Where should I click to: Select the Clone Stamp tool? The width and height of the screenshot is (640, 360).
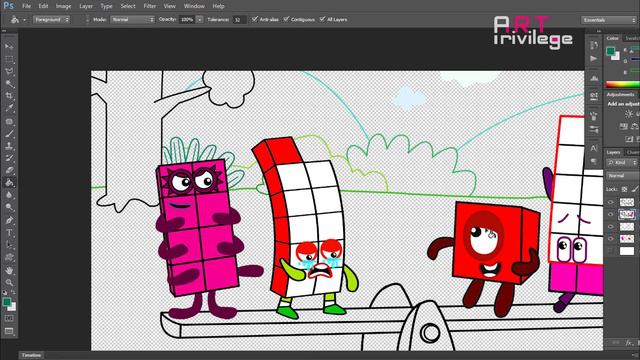9,146
